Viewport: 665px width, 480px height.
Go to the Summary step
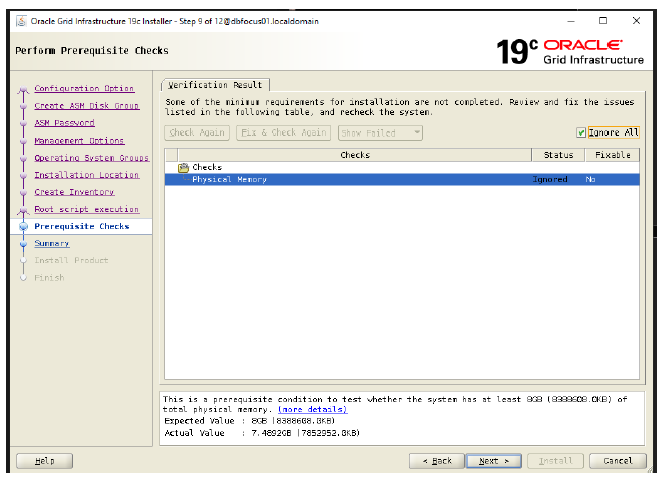52,243
